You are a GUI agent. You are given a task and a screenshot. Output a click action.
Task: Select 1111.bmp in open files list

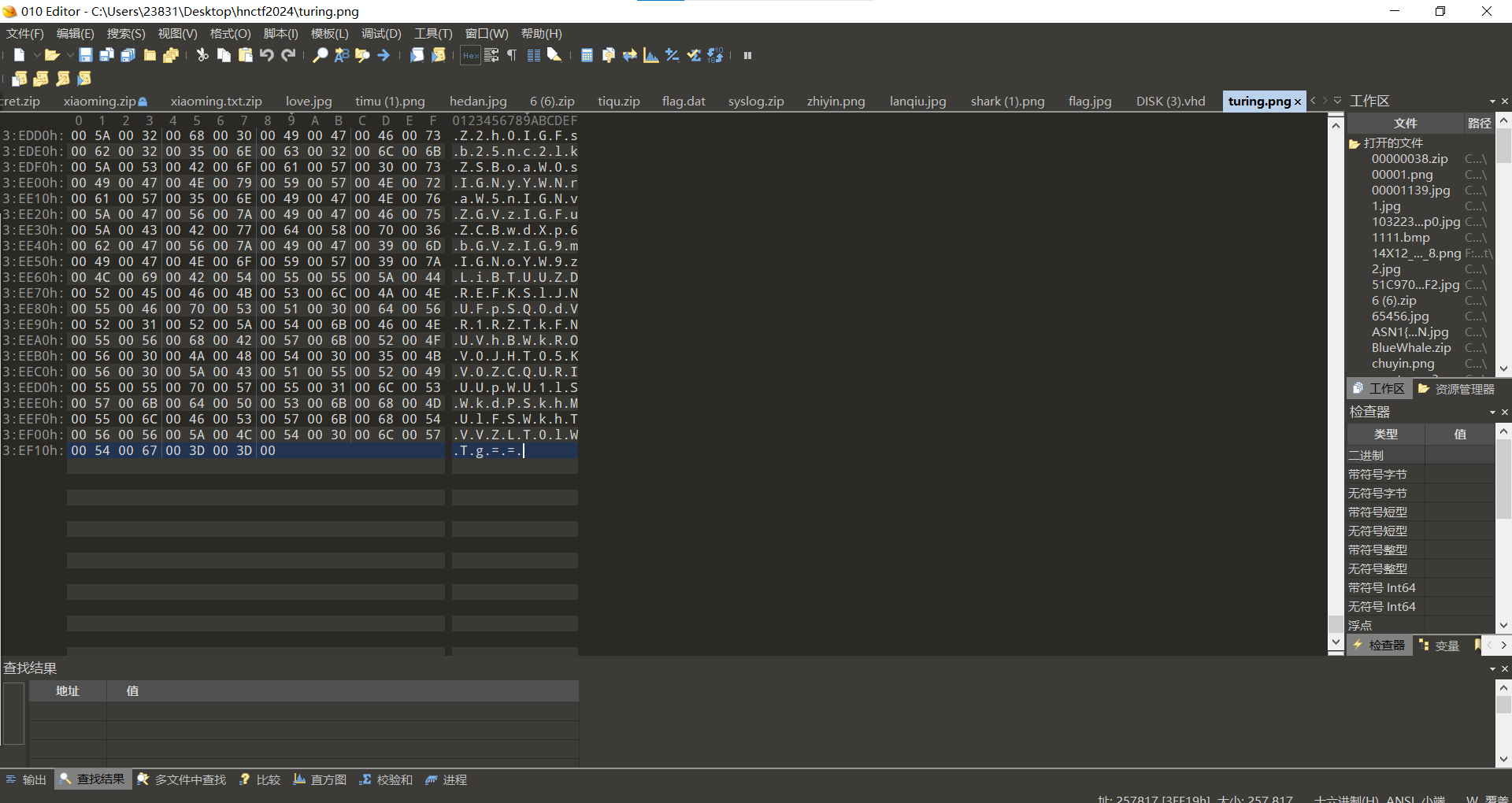1400,238
